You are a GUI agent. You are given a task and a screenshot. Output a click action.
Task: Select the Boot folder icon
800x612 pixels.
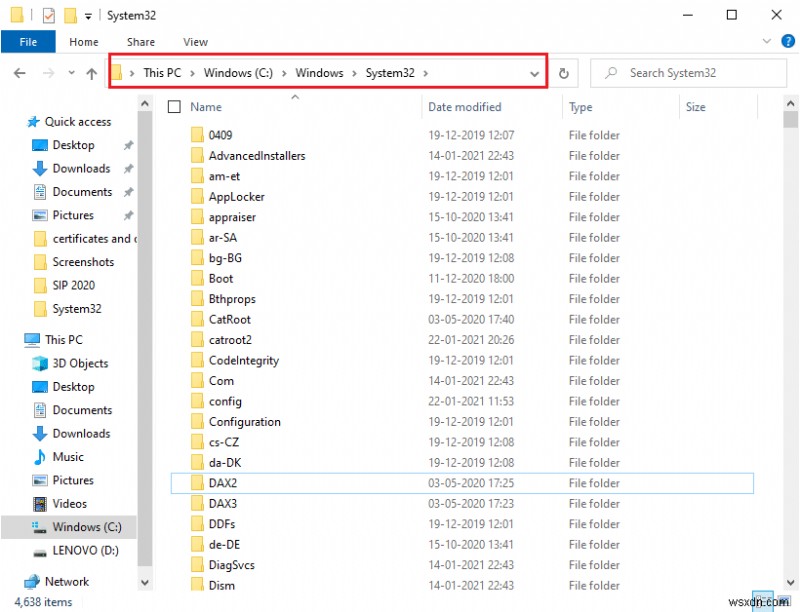click(x=197, y=278)
